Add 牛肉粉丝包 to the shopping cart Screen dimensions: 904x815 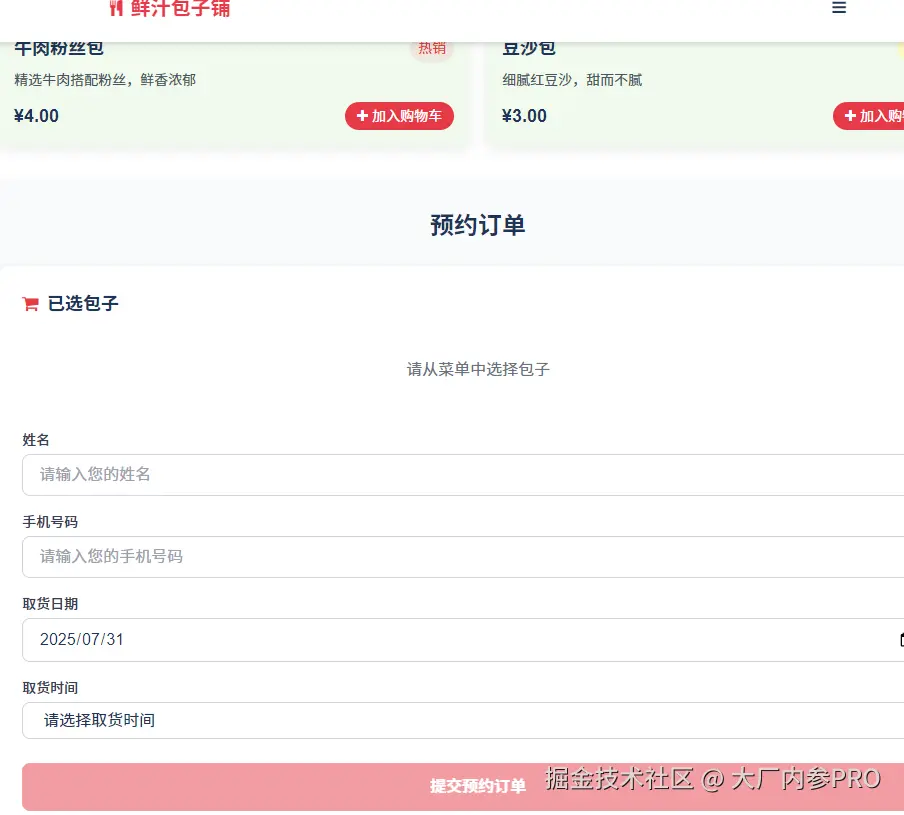pos(399,116)
